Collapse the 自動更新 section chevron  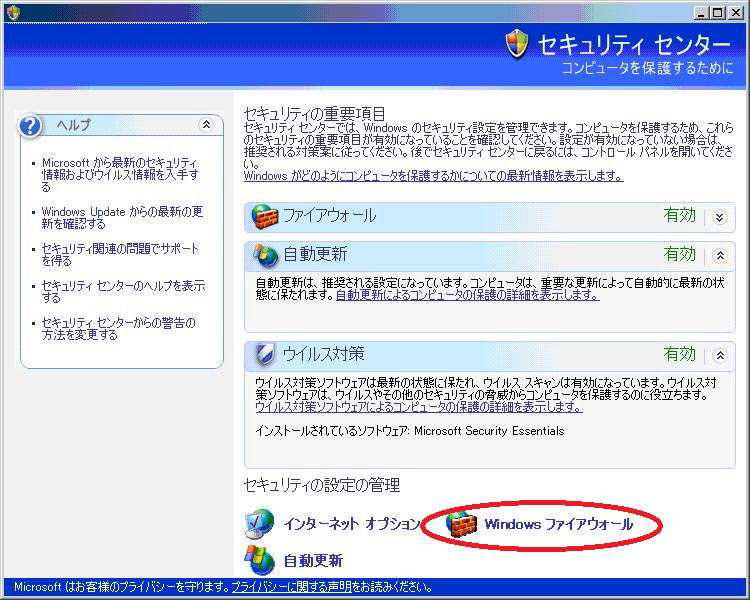[719, 256]
